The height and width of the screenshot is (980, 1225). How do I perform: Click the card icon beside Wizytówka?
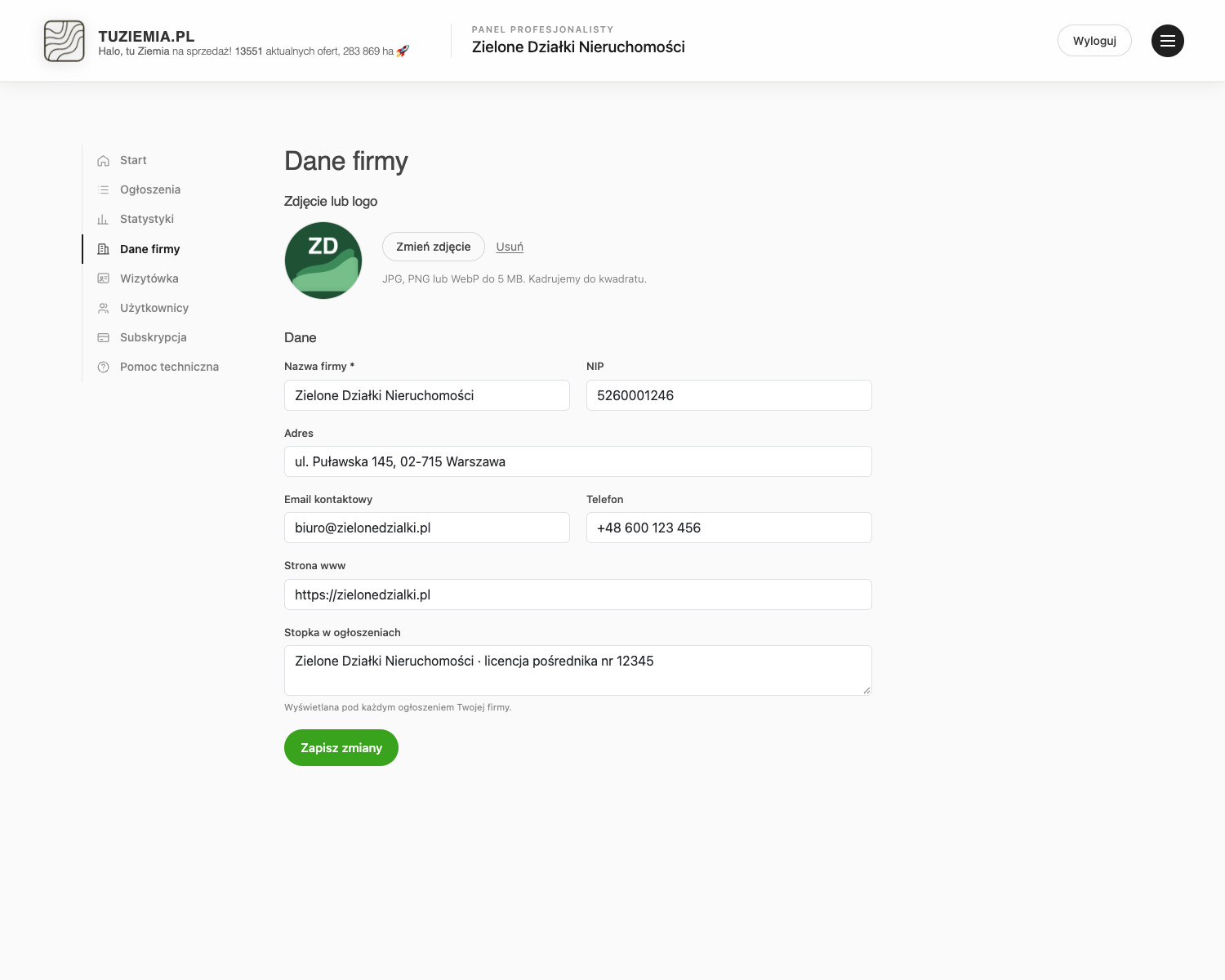pos(104,278)
